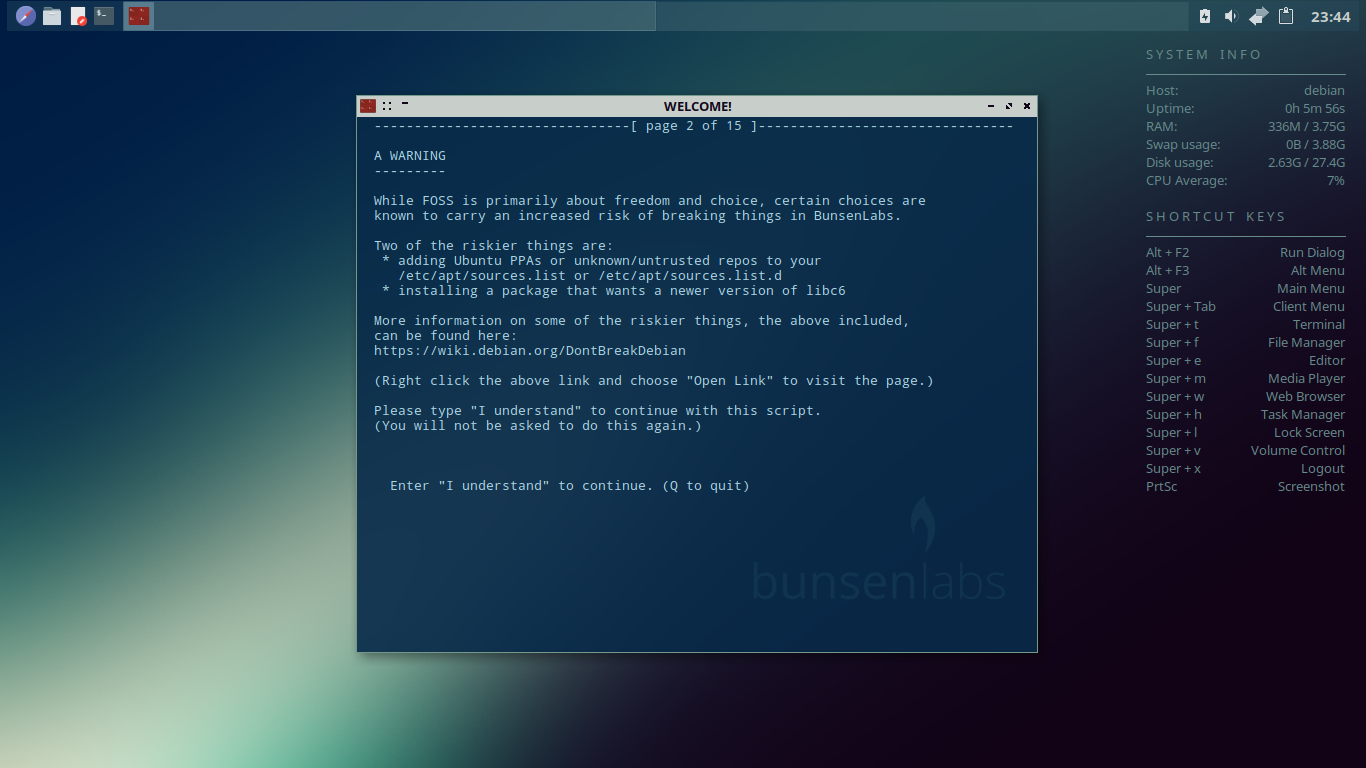Click the "Alt Menu" shortcut entry
The height and width of the screenshot is (768, 1366).
[1318, 271]
